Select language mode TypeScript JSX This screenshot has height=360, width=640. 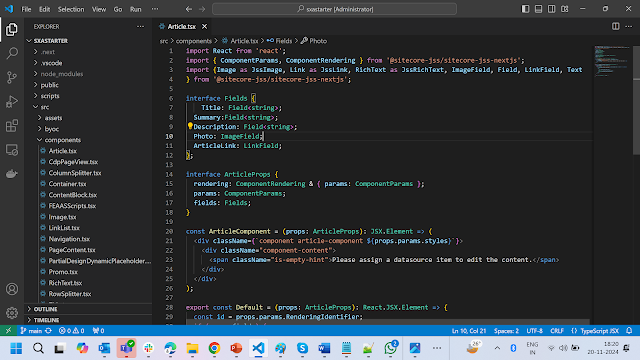600,331
